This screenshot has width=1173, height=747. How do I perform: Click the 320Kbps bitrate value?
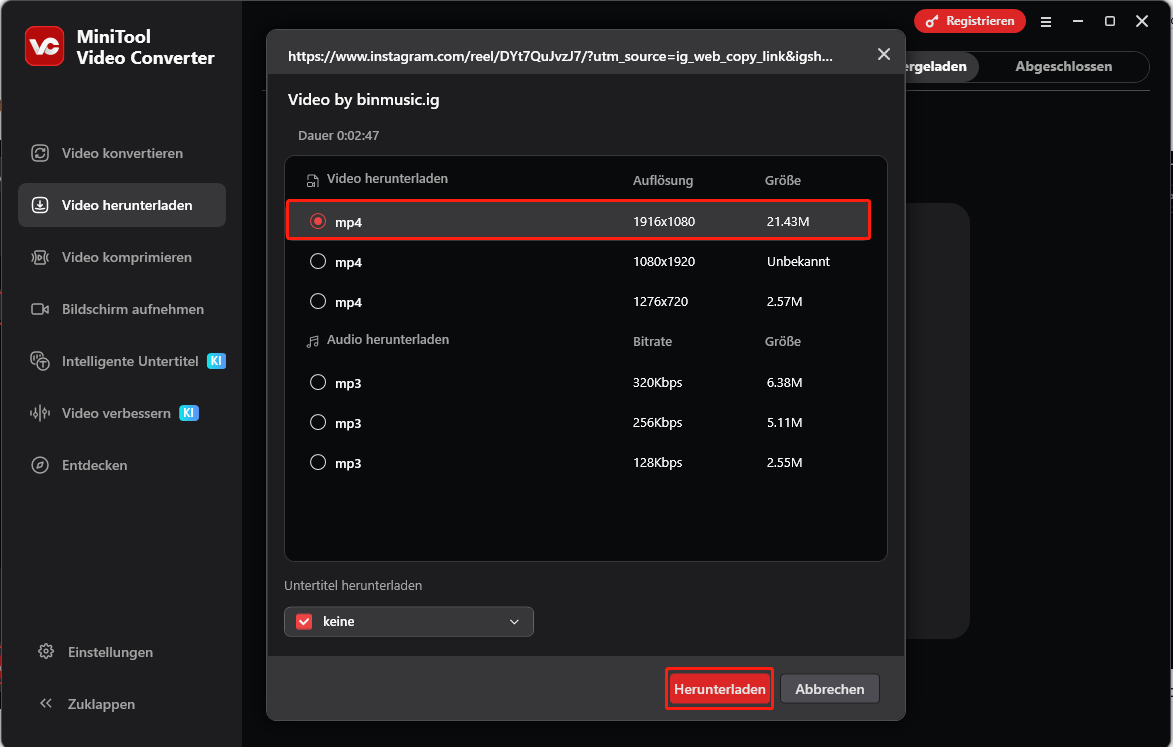tap(658, 382)
